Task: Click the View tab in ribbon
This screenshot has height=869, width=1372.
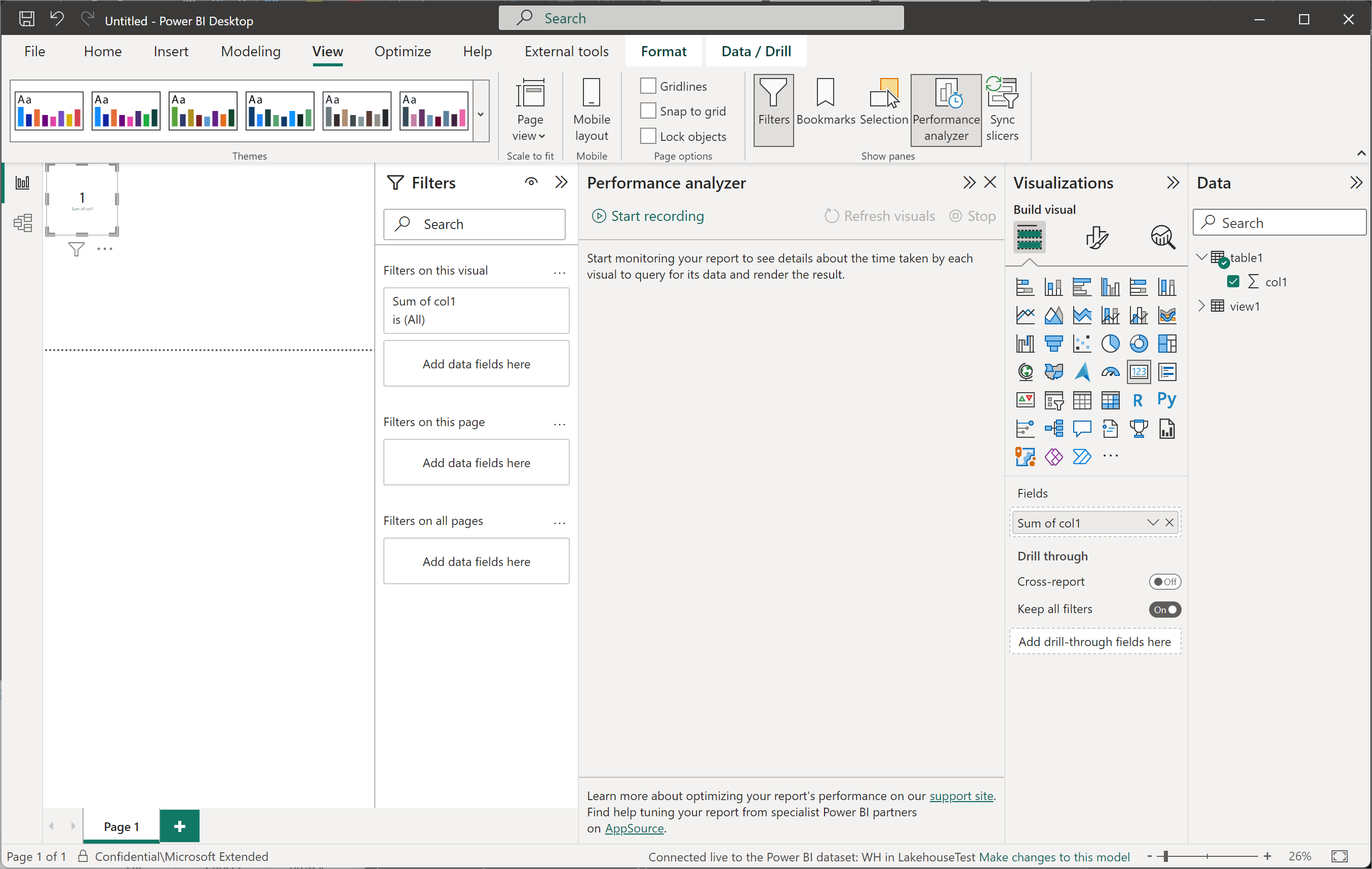Action: (x=327, y=51)
